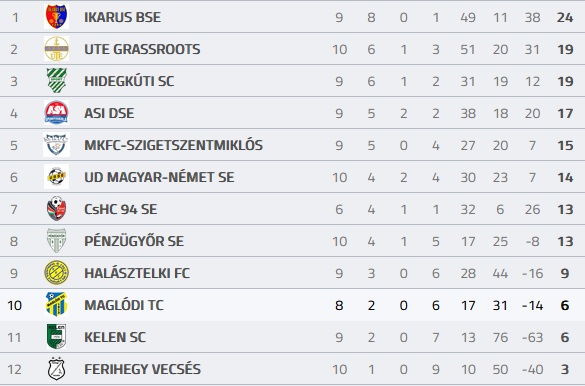
Task: Open the CsHC 94 SE crest
Action: (56, 209)
